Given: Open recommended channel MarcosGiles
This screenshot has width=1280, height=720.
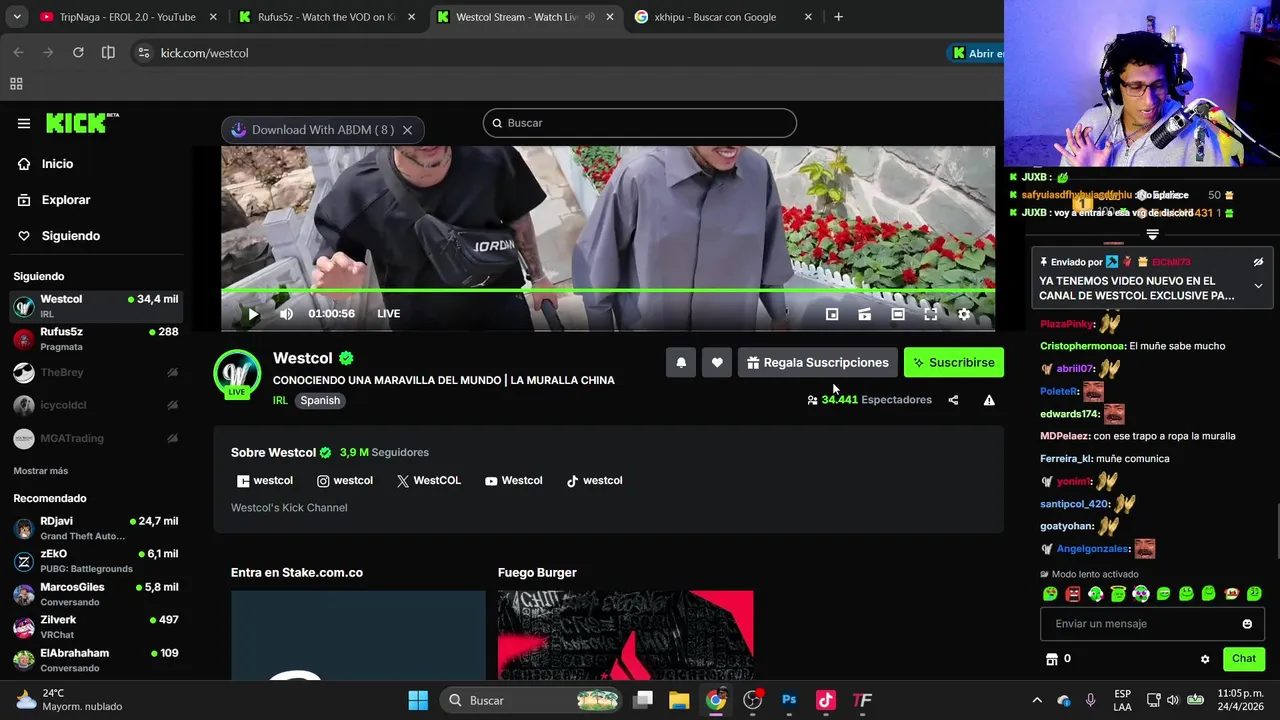Looking at the screenshot, I should coord(96,594).
